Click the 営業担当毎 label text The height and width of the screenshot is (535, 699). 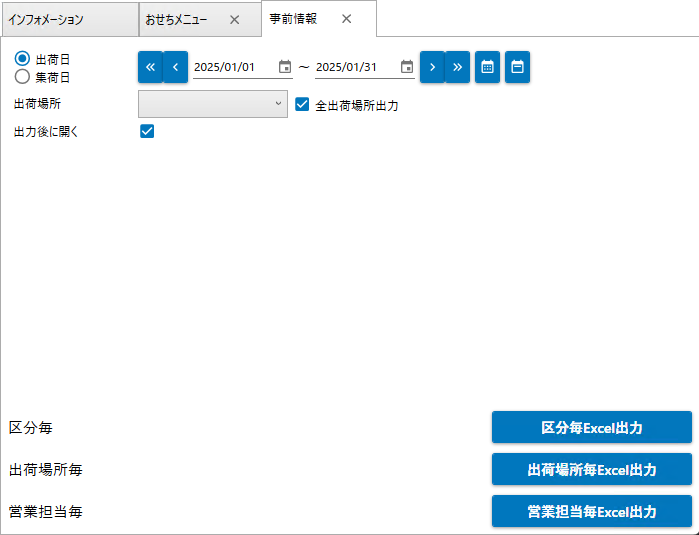pyautogui.click(x=46, y=511)
